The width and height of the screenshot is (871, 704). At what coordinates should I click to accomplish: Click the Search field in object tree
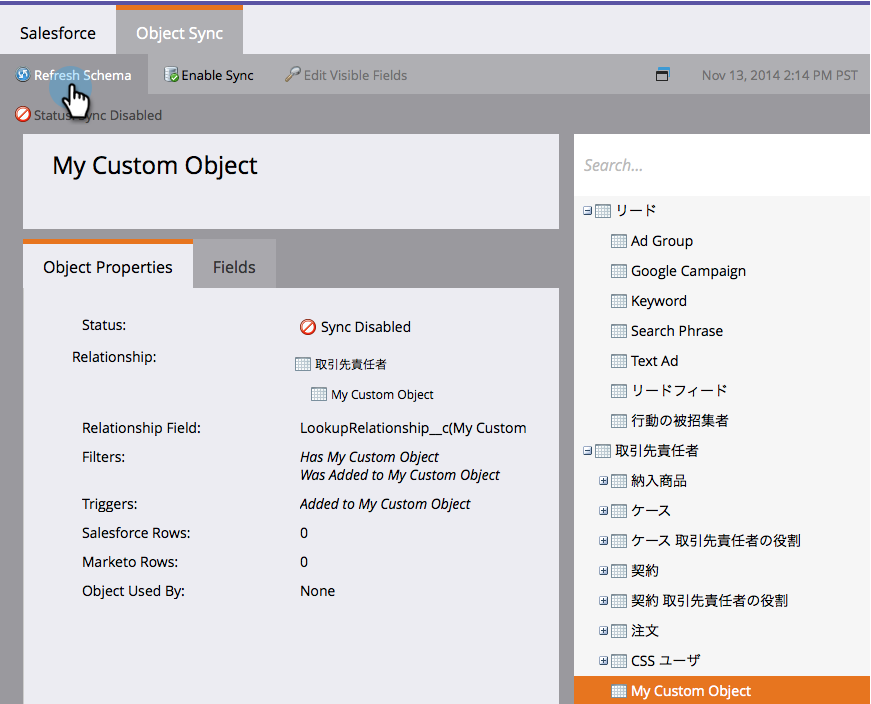(x=721, y=165)
